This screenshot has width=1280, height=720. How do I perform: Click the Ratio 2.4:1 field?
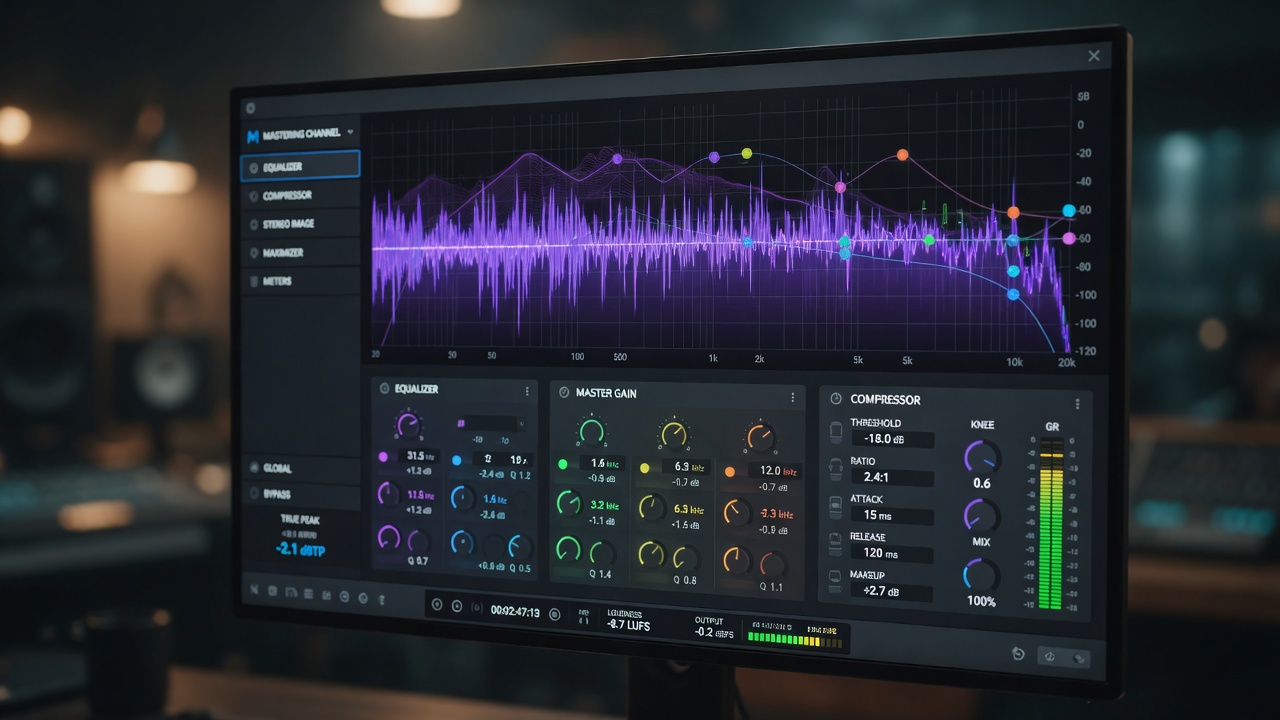coord(892,478)
